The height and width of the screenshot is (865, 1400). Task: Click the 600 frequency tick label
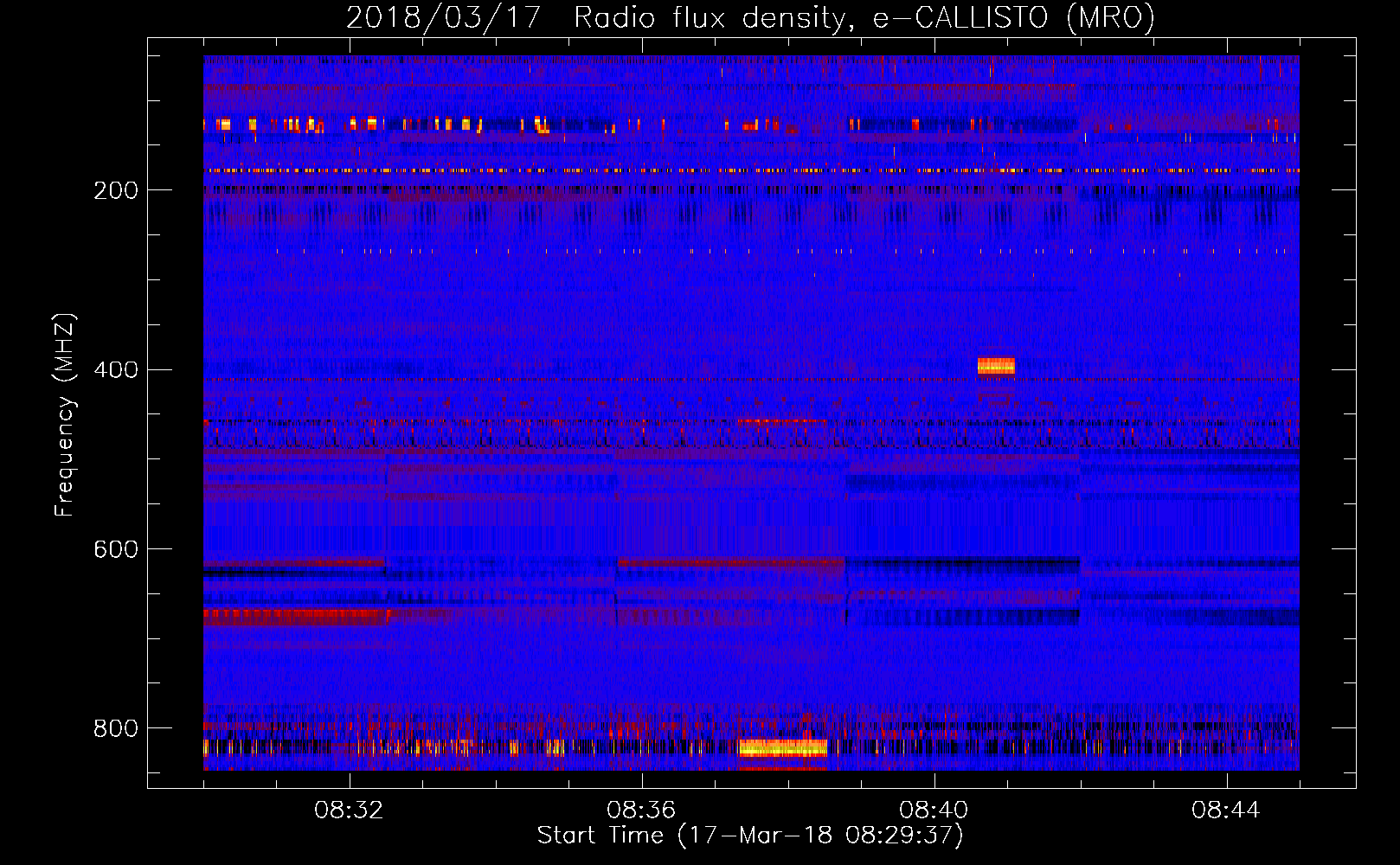(x=116, y=550)
